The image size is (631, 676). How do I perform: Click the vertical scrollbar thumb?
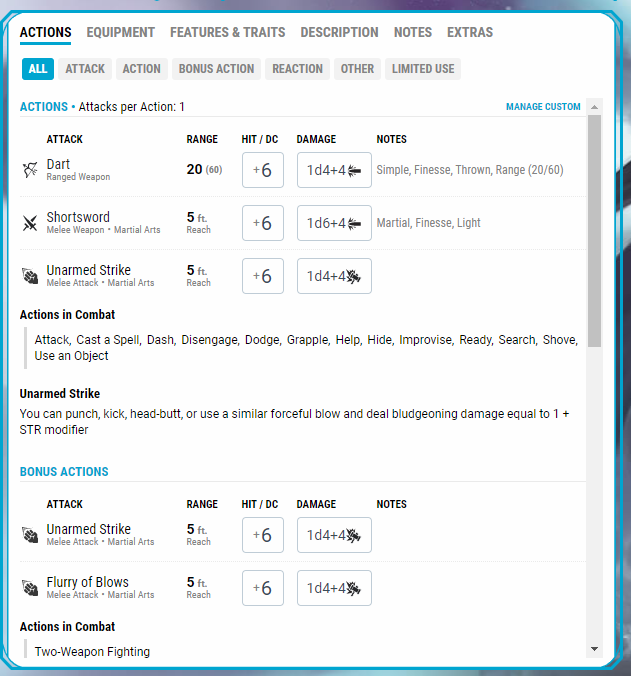(595, 231)
